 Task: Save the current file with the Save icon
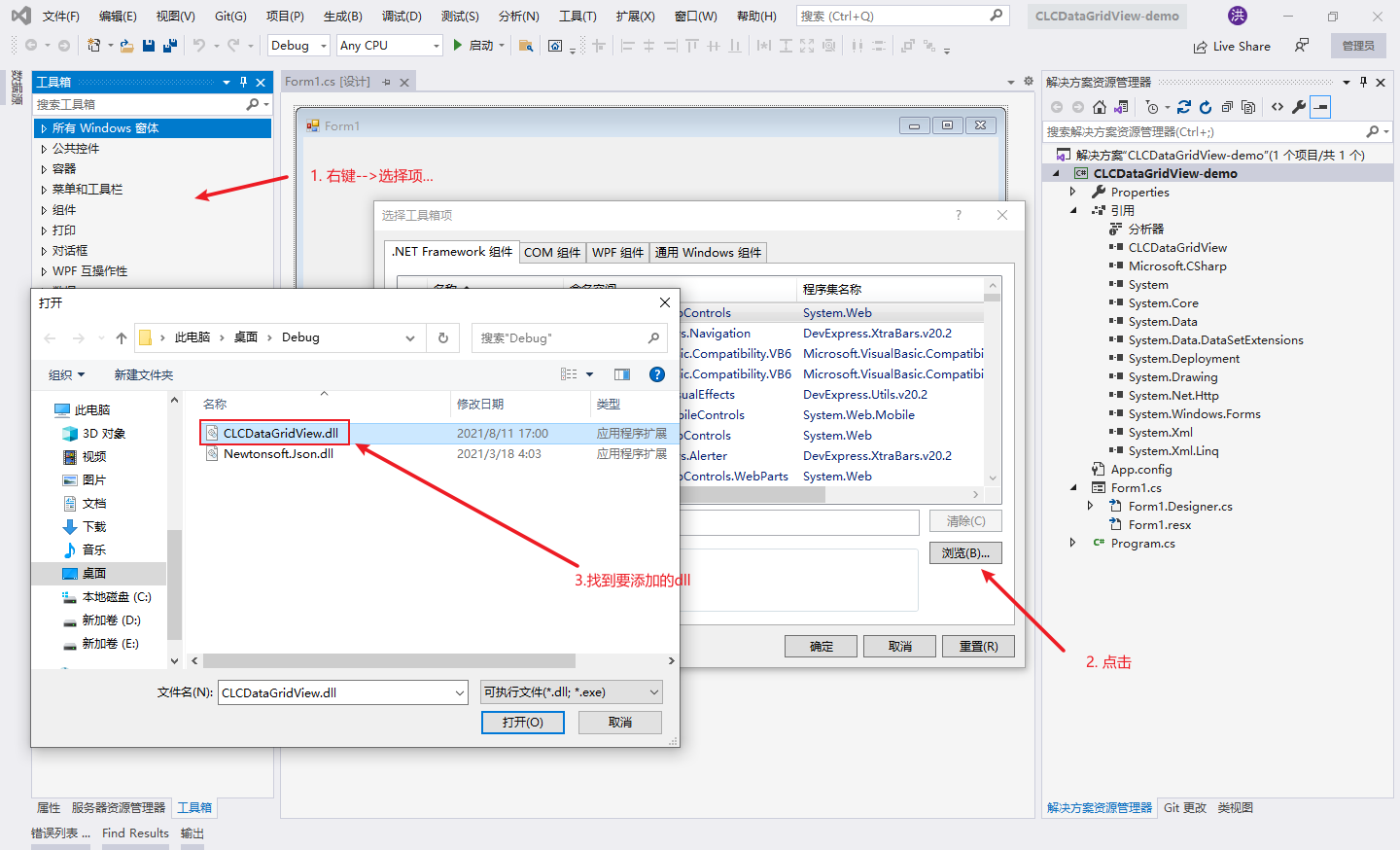149,46
